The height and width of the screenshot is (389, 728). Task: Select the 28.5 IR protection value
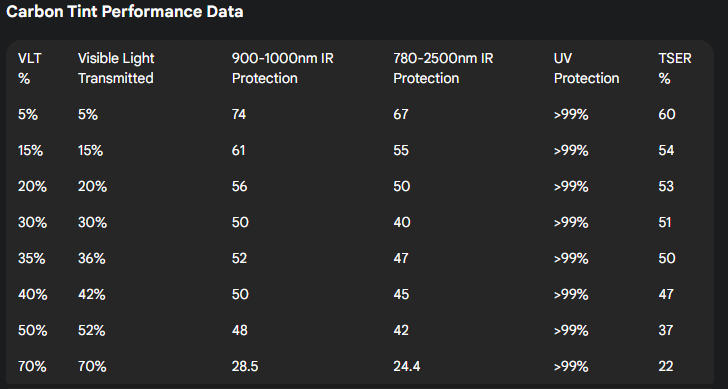(245, 366)
